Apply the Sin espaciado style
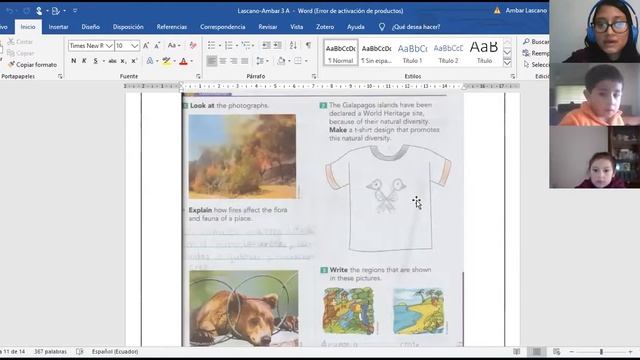This screenshot has height=360, width=640. coord(376,53)
